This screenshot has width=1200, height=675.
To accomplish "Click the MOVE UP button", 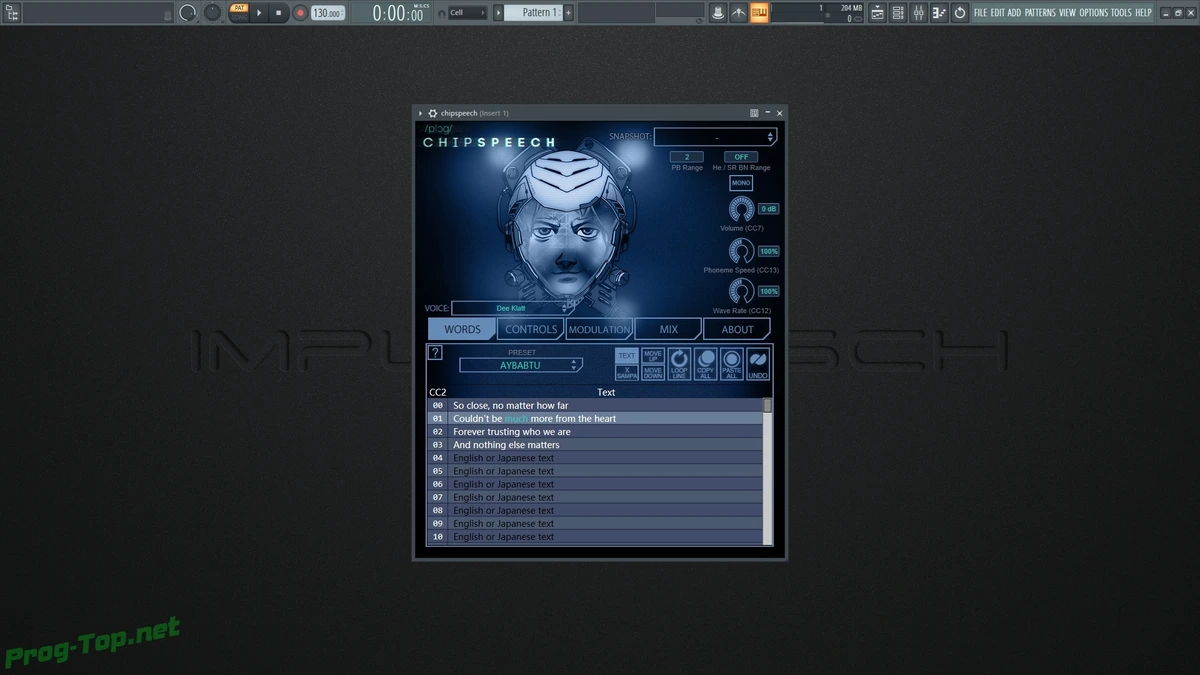I will point(653,356).
